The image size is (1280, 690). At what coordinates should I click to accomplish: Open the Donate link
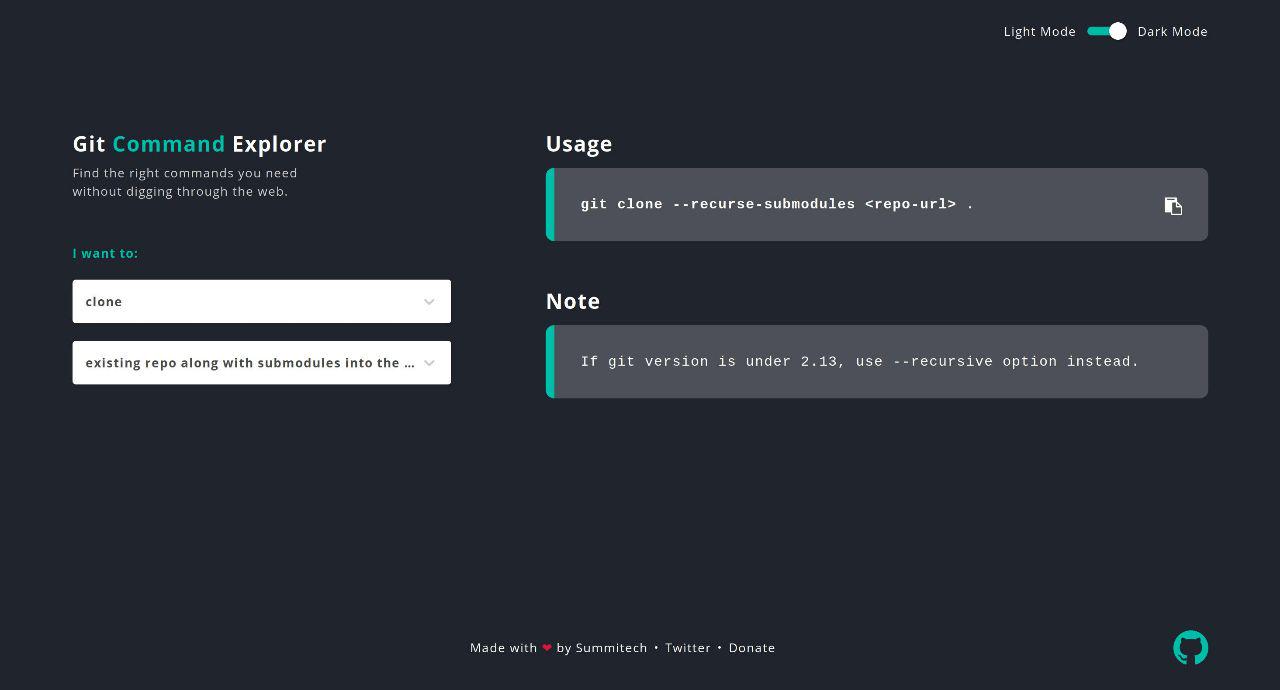coord(752,647)
